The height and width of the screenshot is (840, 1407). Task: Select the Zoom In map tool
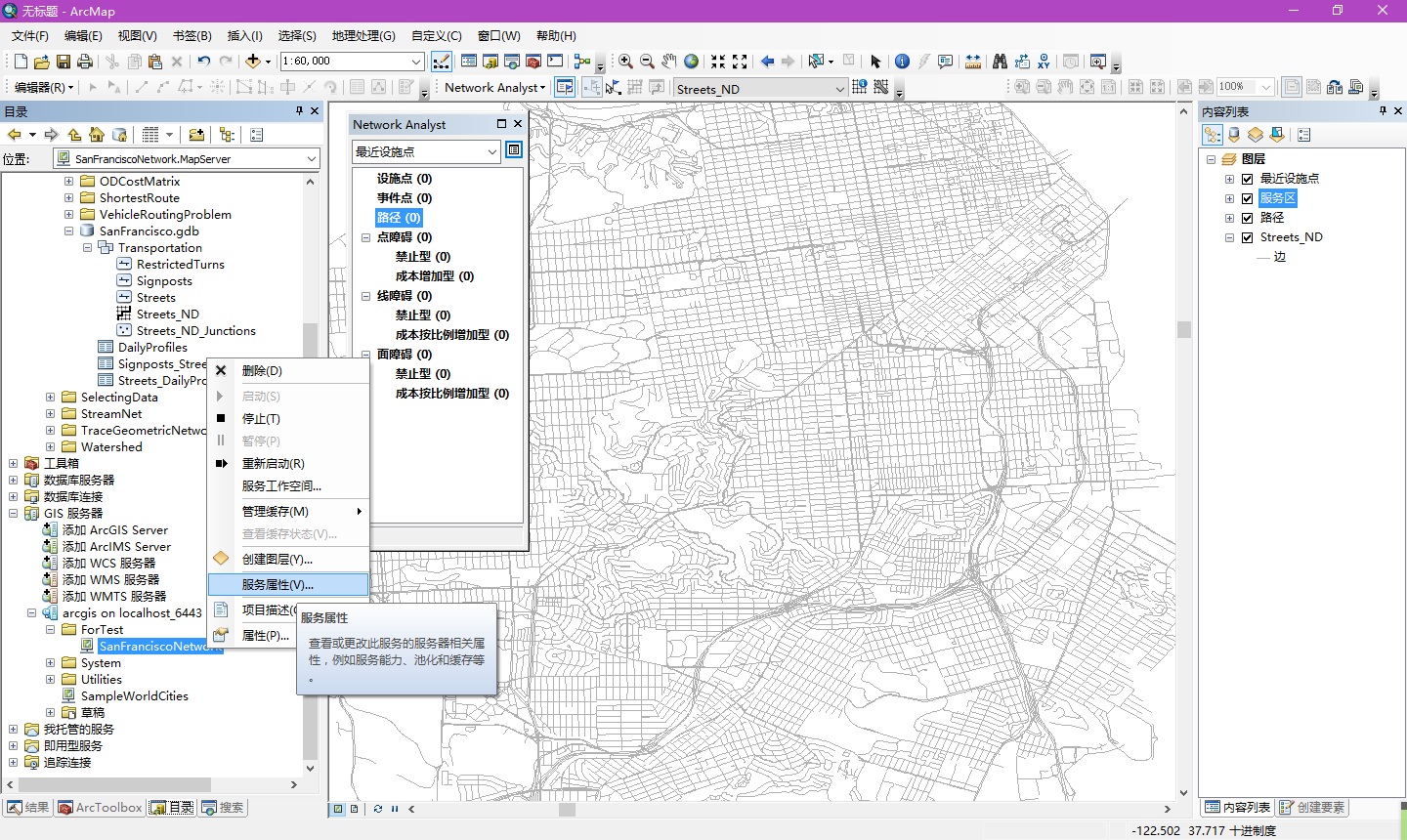625,62
